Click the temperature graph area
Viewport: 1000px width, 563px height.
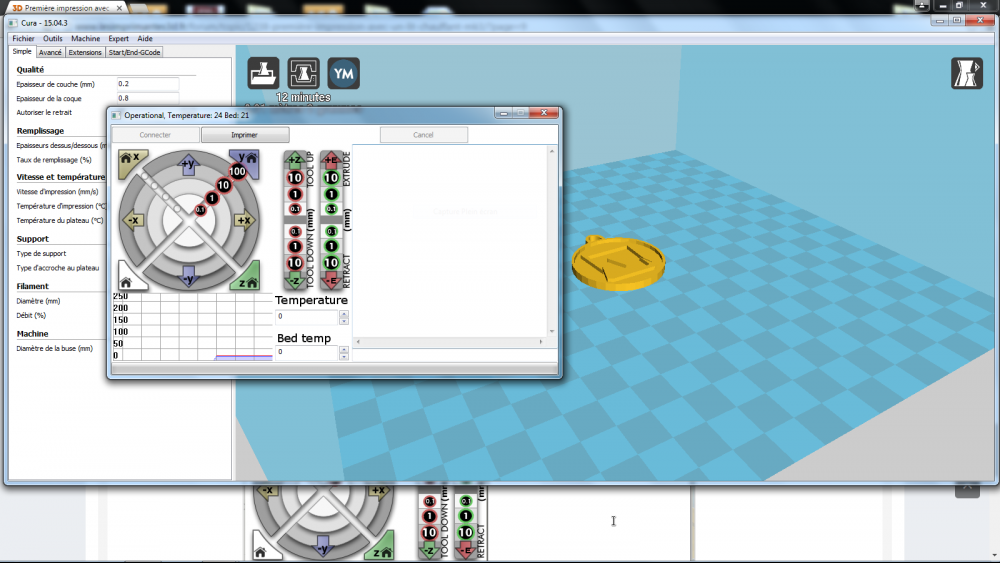(x=193, y=327)
